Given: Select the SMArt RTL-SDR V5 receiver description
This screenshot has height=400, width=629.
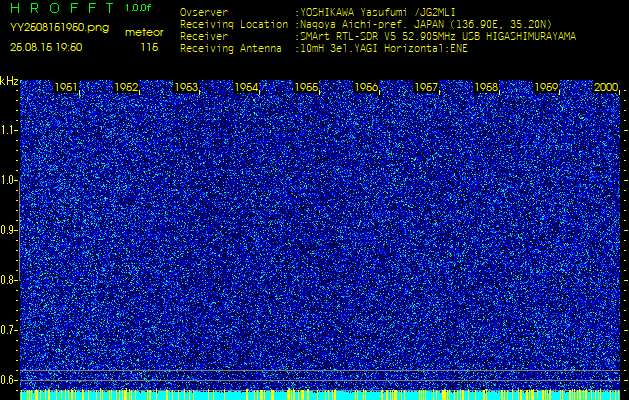Looking at the screenshot, I should click(438, 37).
